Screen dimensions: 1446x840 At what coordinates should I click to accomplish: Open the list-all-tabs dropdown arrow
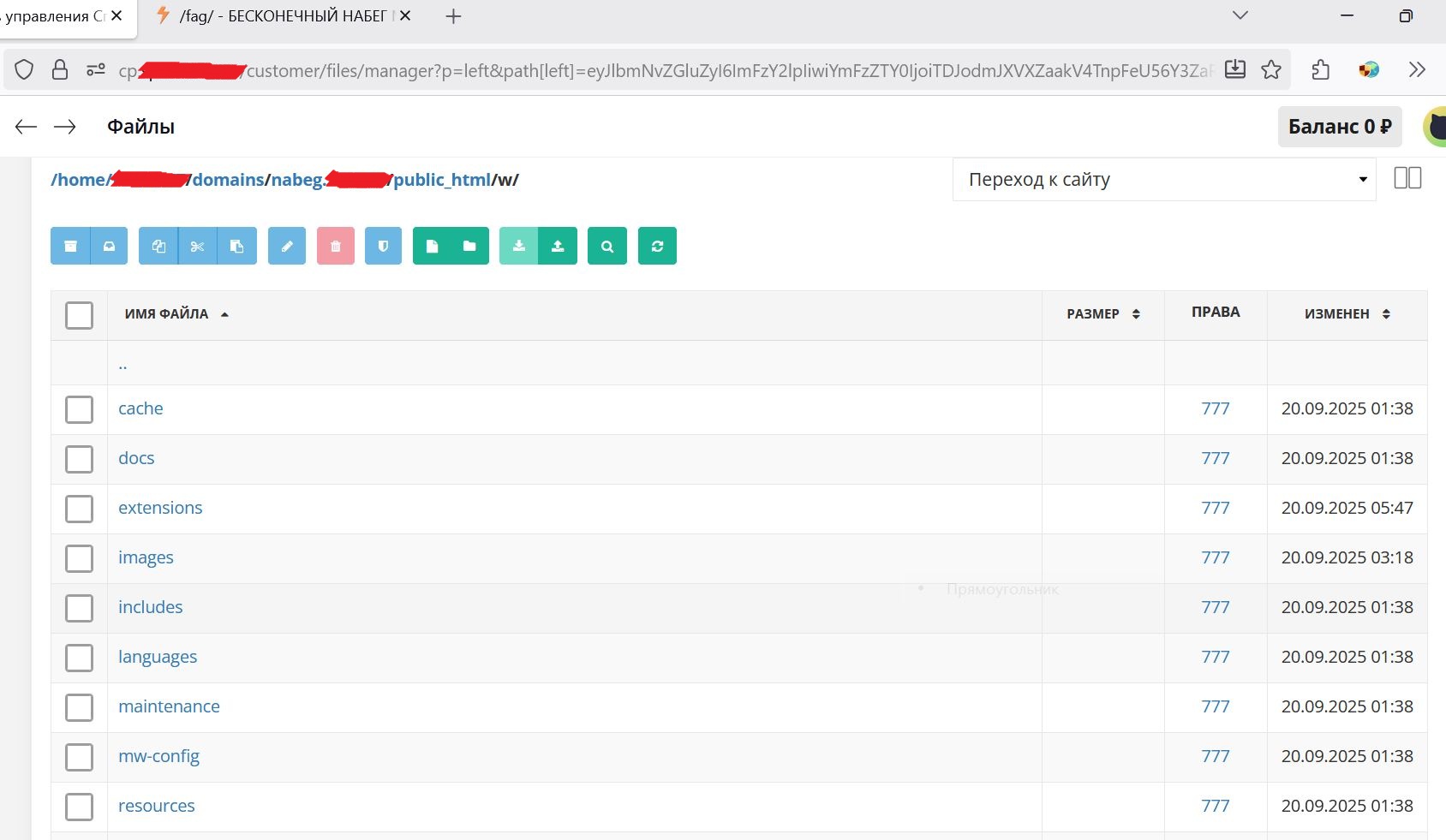(x=1240, y=15)
